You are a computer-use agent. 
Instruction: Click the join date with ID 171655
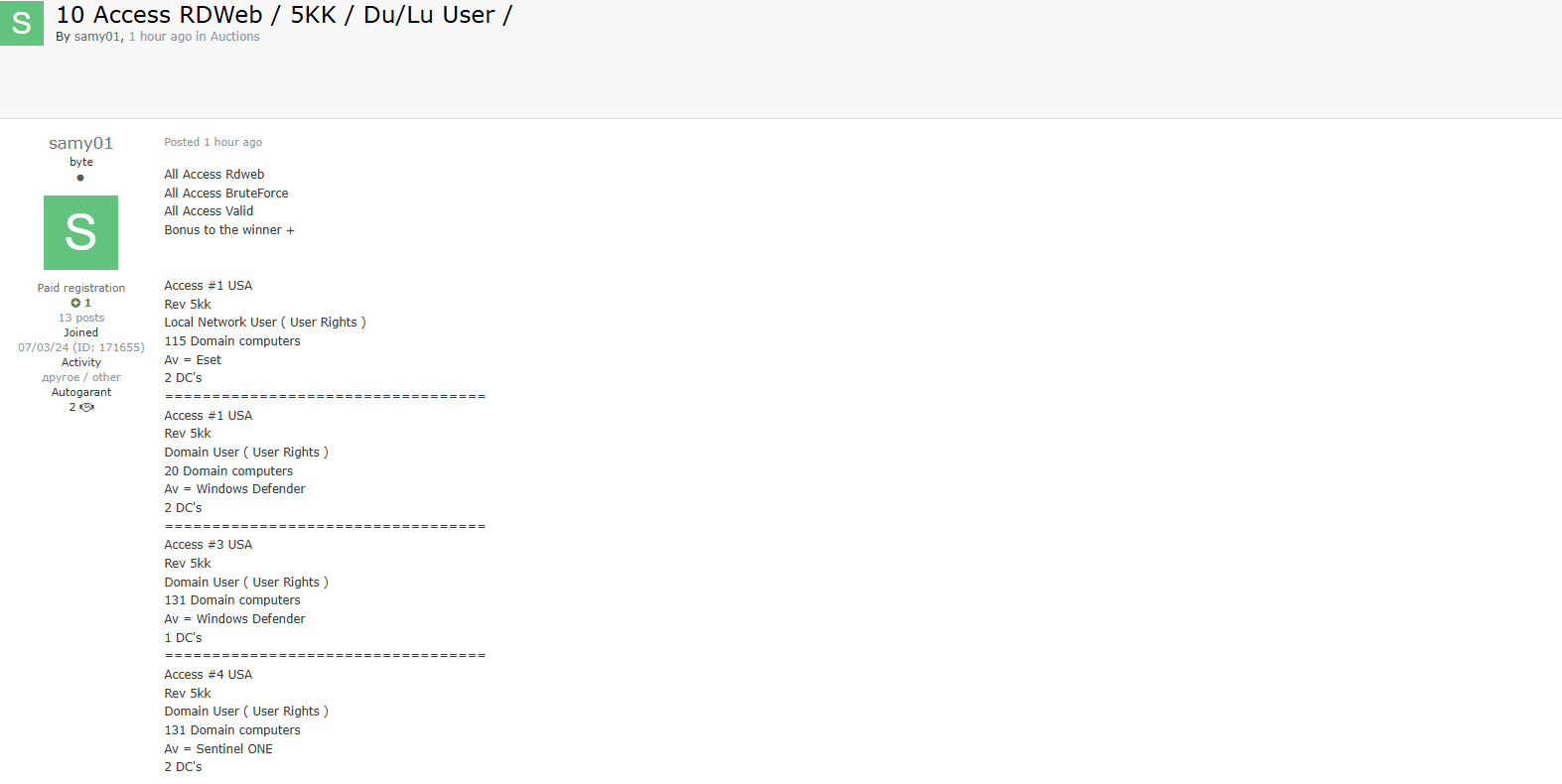pyautogui.click(x=81, y=347)
